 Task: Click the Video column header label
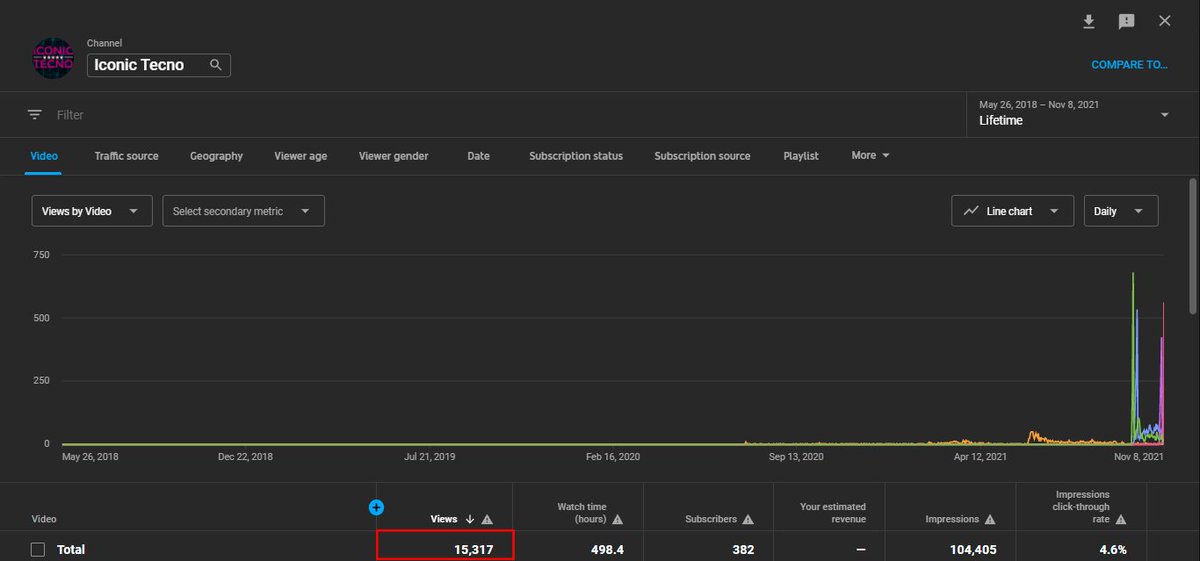pyautogui.click(x=44, y=520)
